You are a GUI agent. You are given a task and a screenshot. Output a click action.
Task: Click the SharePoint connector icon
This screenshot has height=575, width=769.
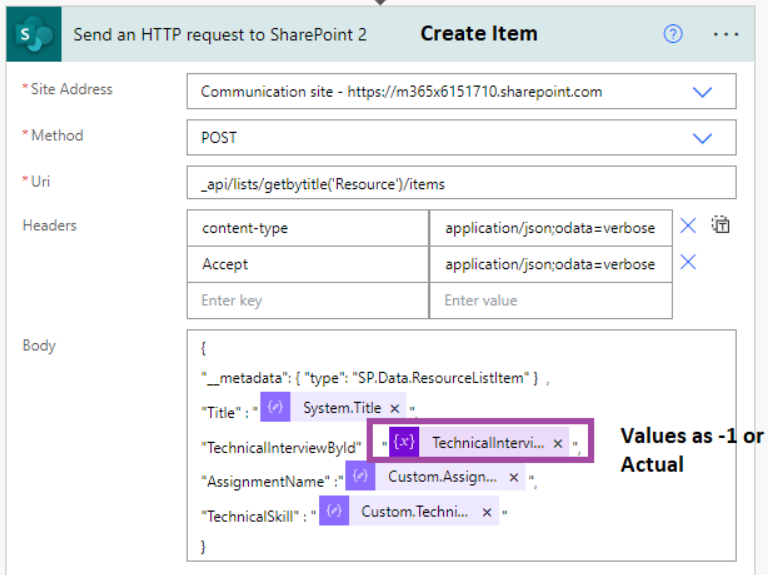34,34
